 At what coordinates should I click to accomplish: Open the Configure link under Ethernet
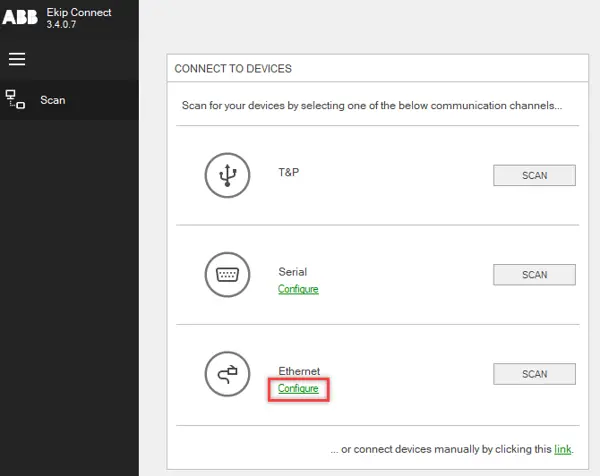pyautogui.click(x=298, y=388)
